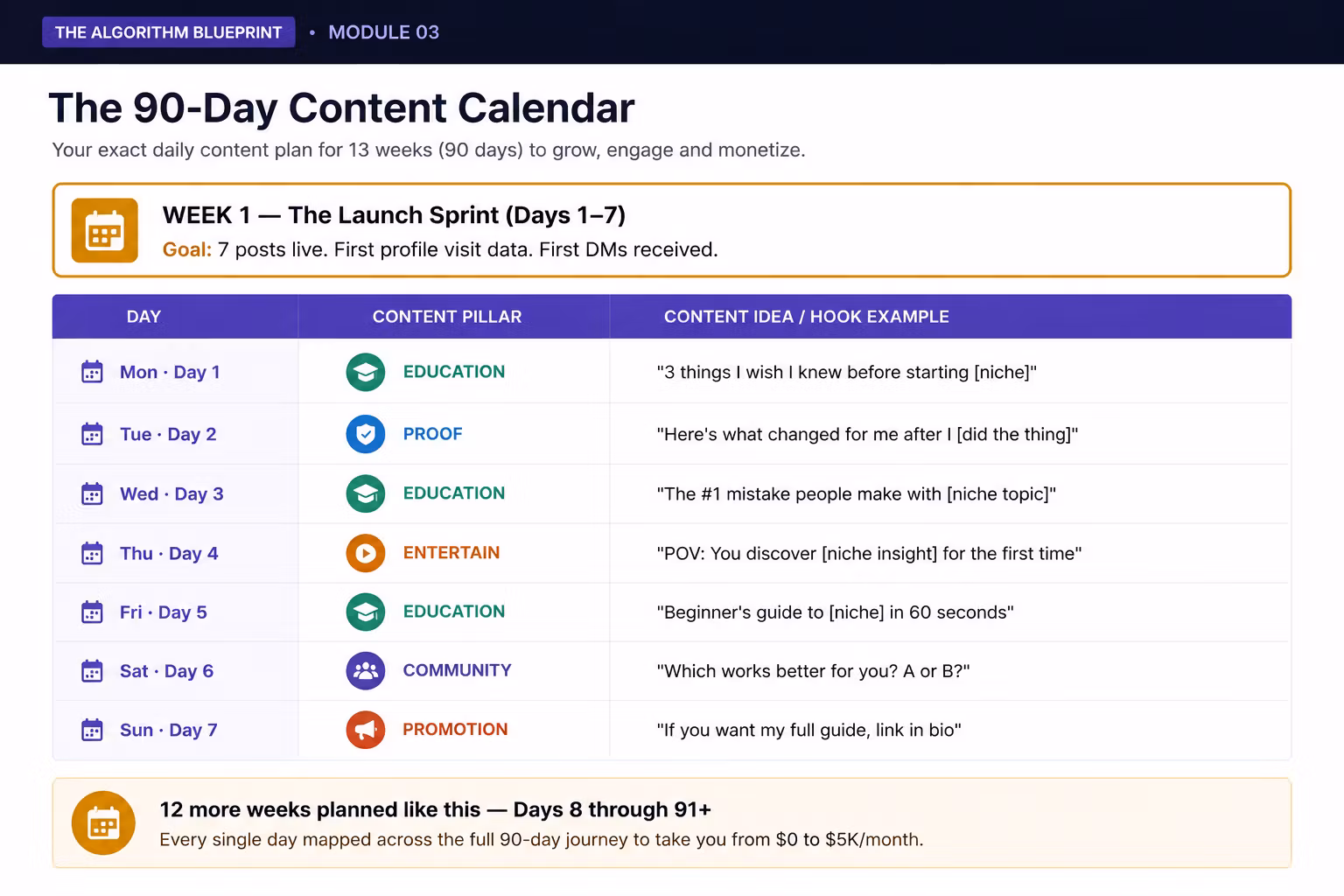The height and width of the screenshot is (896, 1344).
Task: Click the calendar icon beside Fri · Day 5
Action: click(x=92, y=612)
